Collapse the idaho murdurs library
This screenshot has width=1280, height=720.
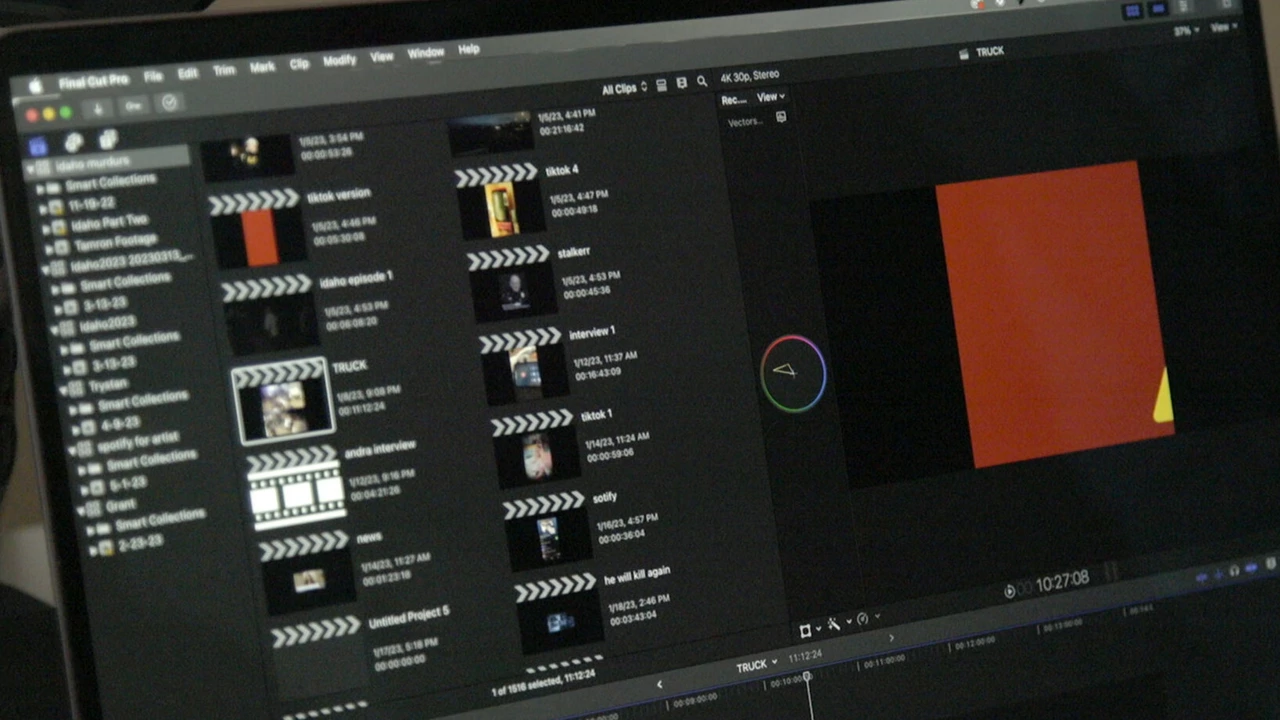[x=31, y=168]
